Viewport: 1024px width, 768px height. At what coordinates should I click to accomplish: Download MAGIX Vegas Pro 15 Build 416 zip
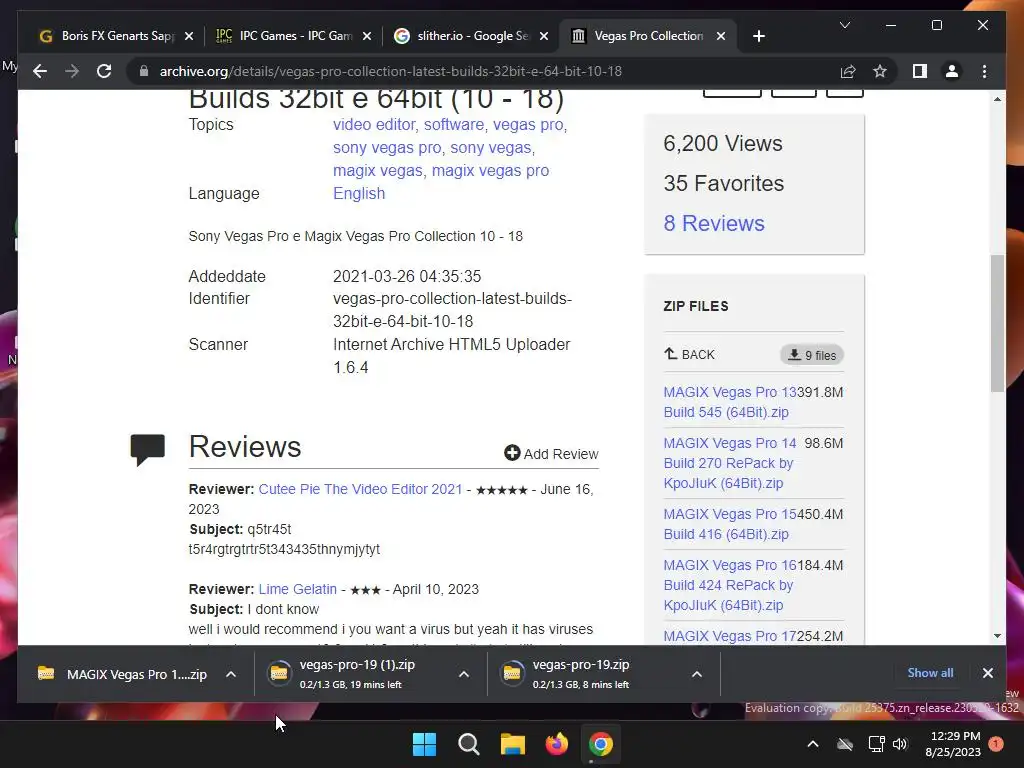pos(729,524)
